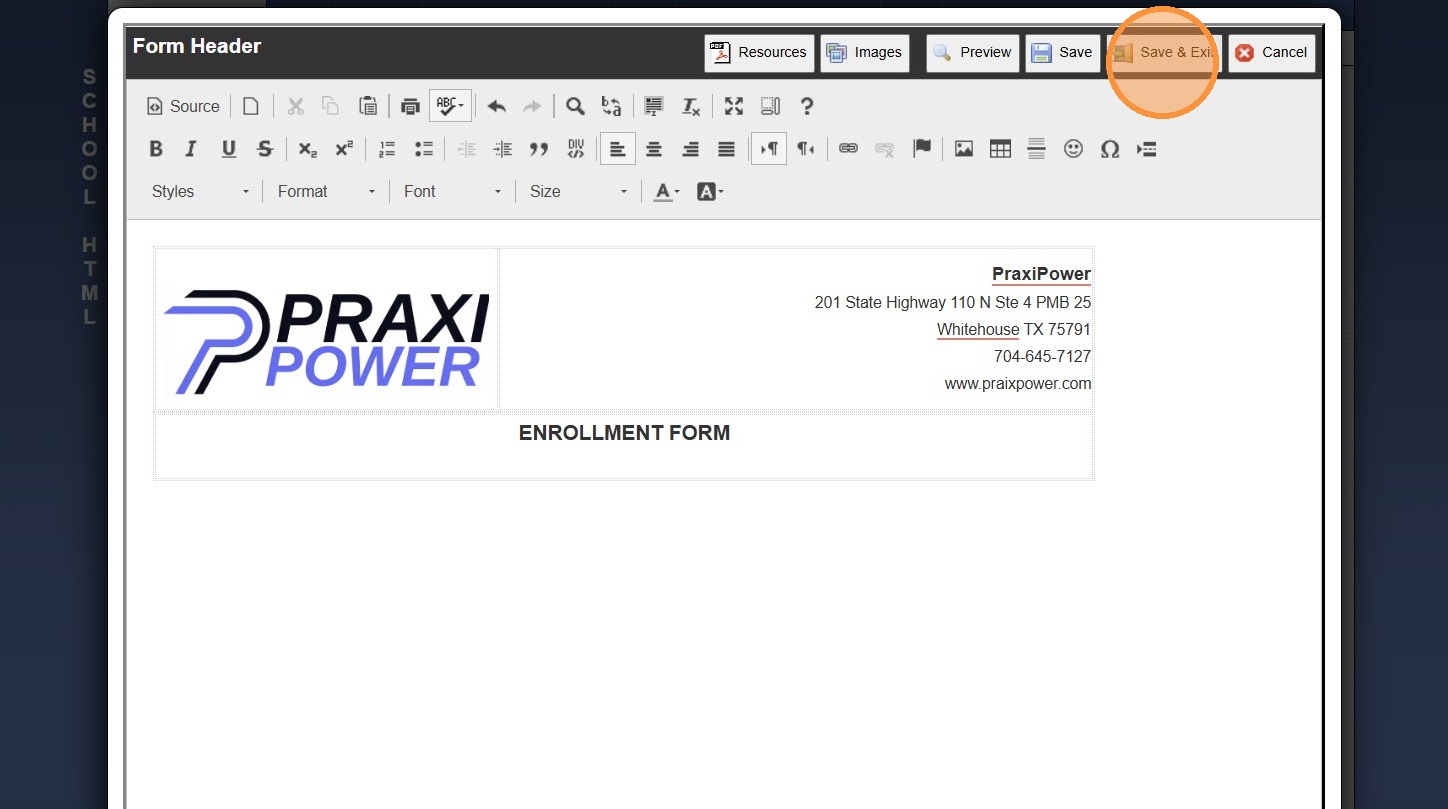Open the smiley picker
The height and width of the screenshot is (809, 1448).
click(x=1073, y=149)
